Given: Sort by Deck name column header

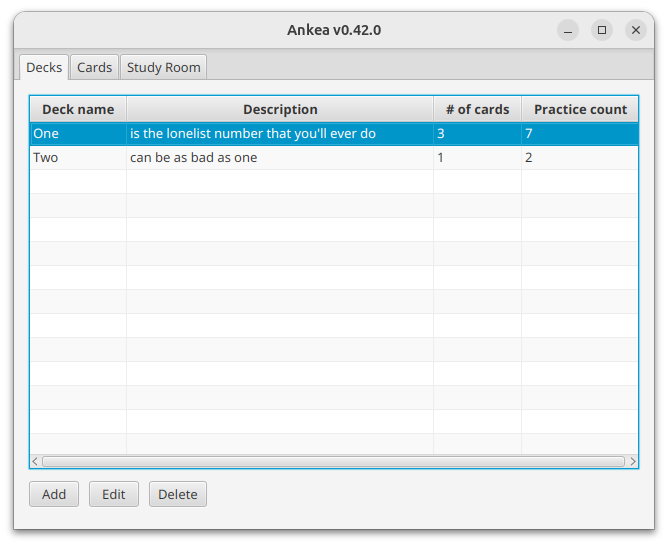Looking at the screenshot, I should click(78, 109).
